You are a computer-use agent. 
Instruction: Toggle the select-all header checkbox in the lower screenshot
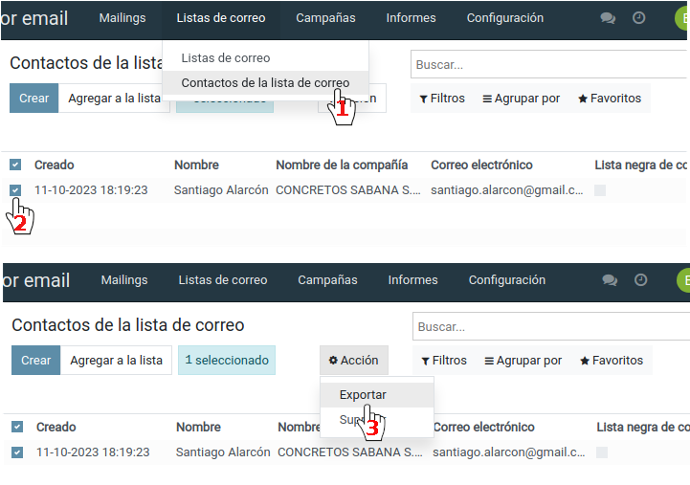point(16,427)
